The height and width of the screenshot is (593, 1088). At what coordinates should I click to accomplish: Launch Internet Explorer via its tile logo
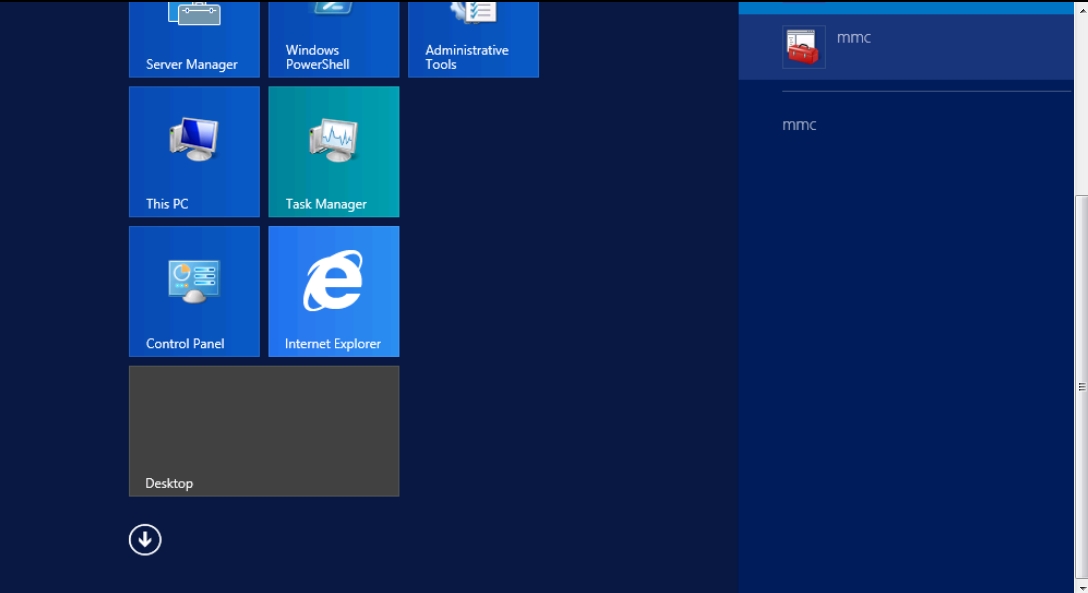coord(333,280)
